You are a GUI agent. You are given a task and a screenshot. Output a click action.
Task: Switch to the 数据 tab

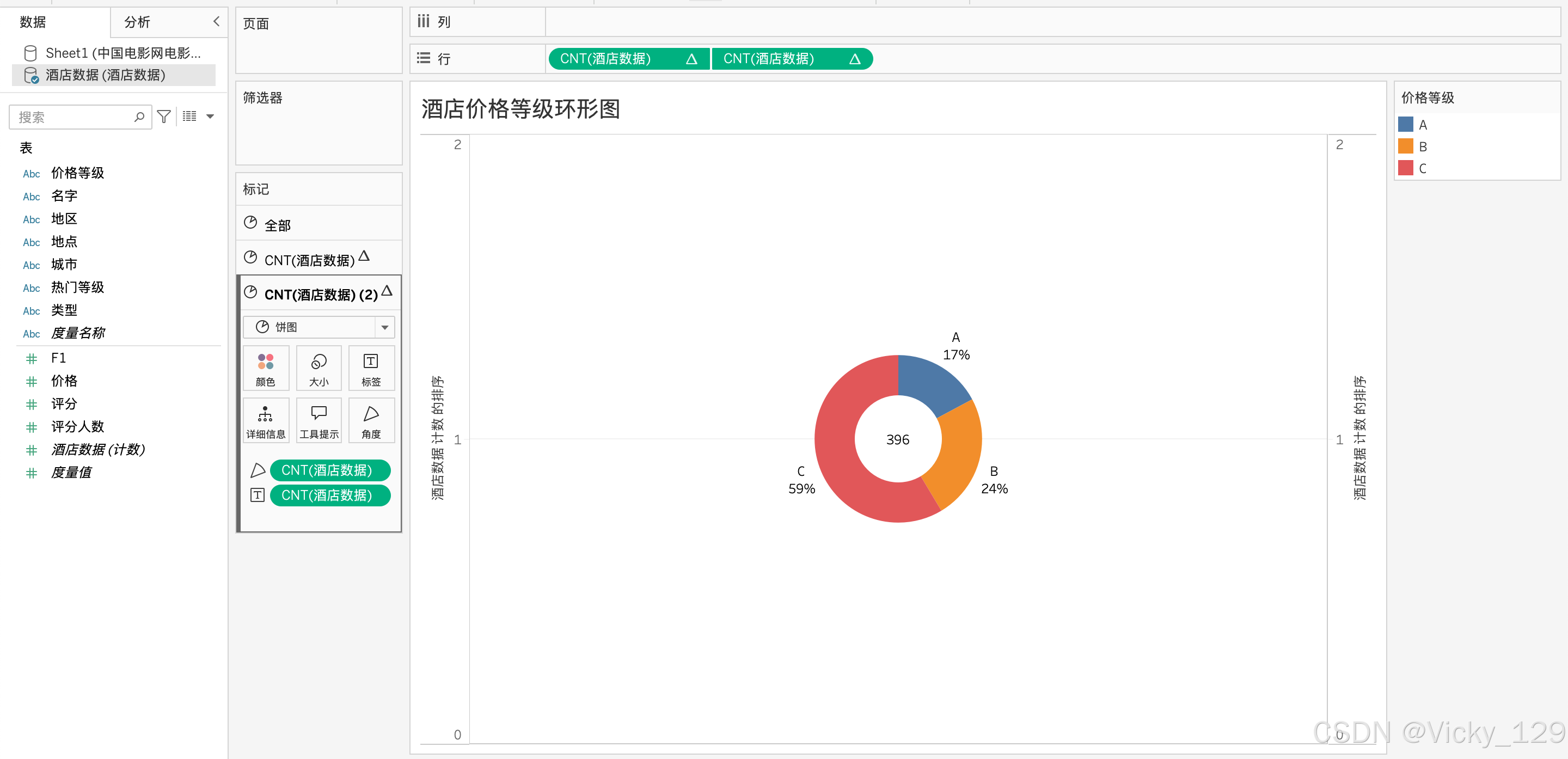coord(32,22)
